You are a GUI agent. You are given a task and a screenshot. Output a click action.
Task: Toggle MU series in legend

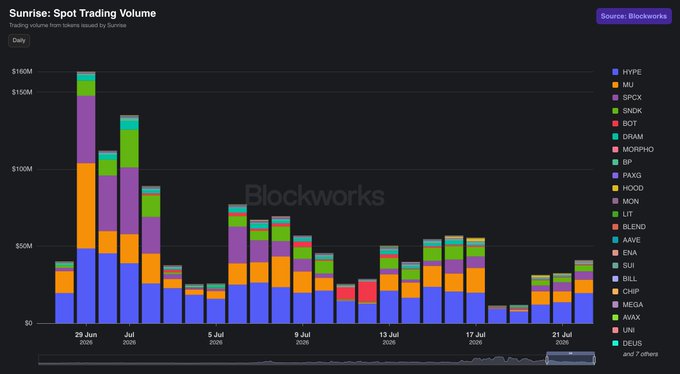tap(623, 85)
